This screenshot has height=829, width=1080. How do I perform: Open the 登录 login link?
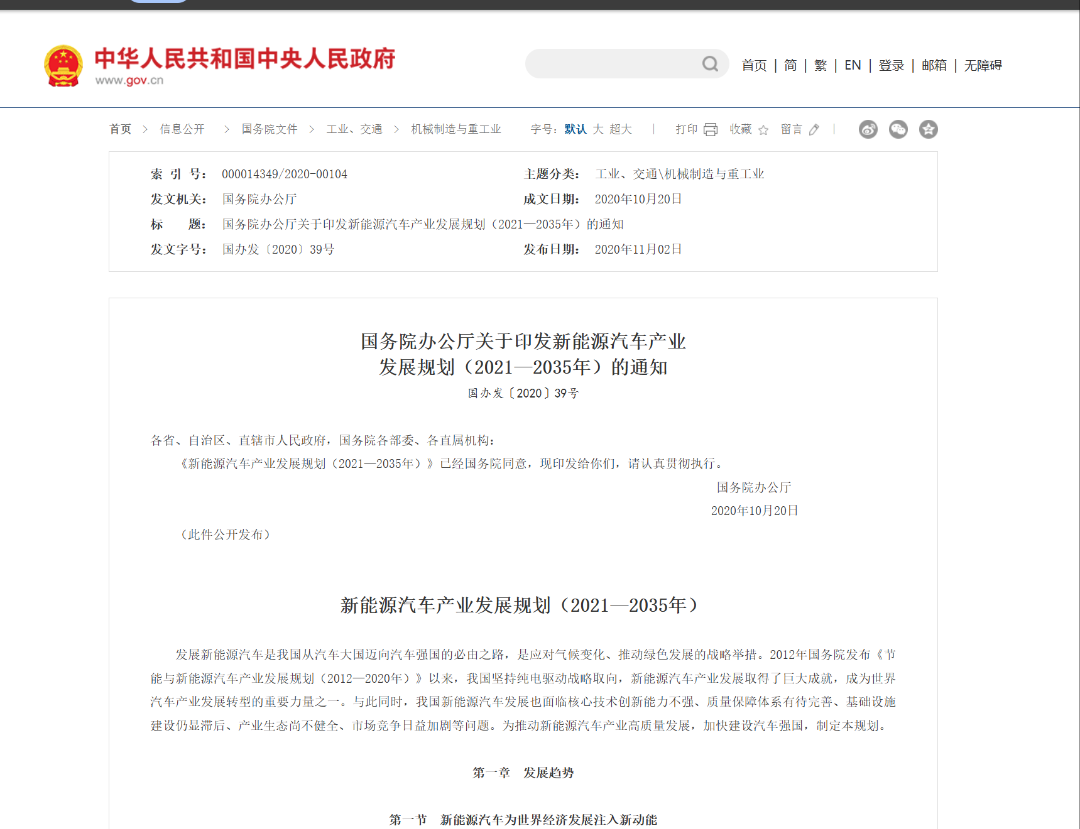(891, 64)
